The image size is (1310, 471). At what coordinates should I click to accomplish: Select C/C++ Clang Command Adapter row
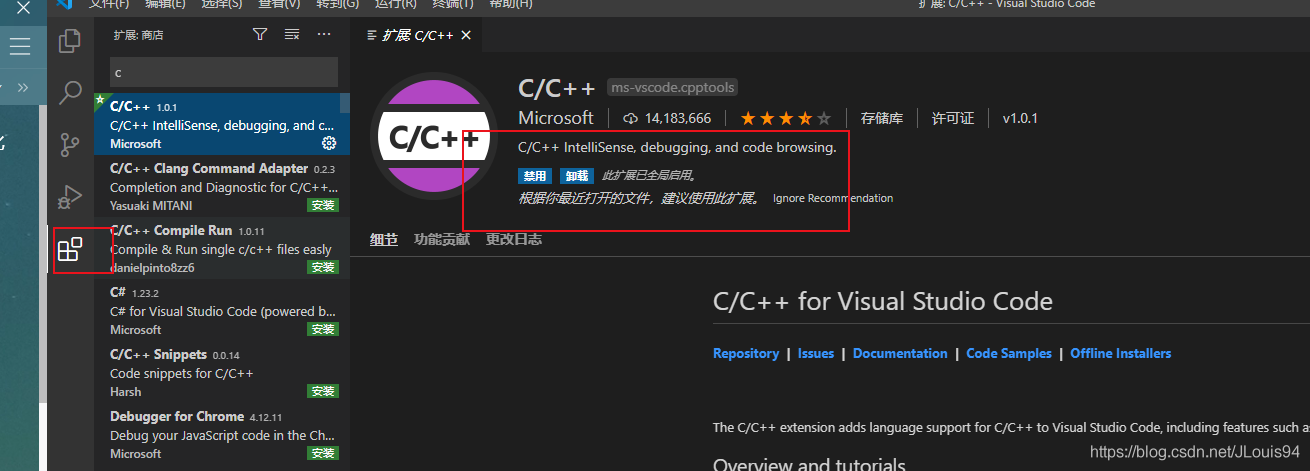point(222,186)
